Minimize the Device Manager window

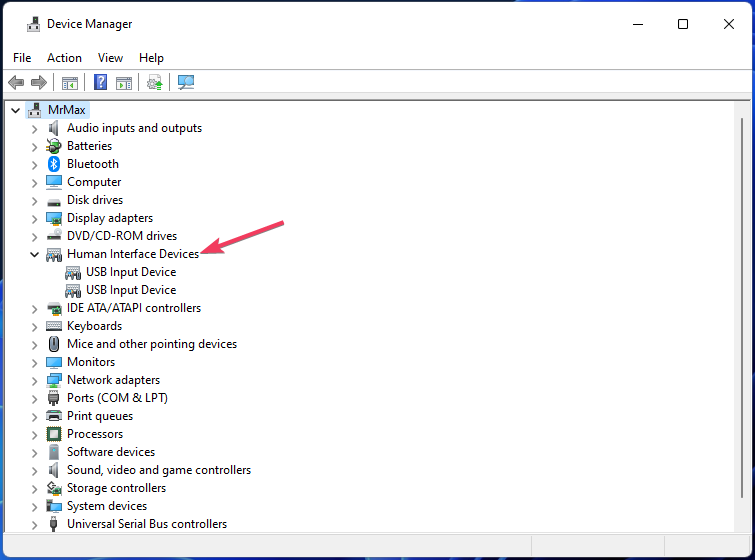638,24
